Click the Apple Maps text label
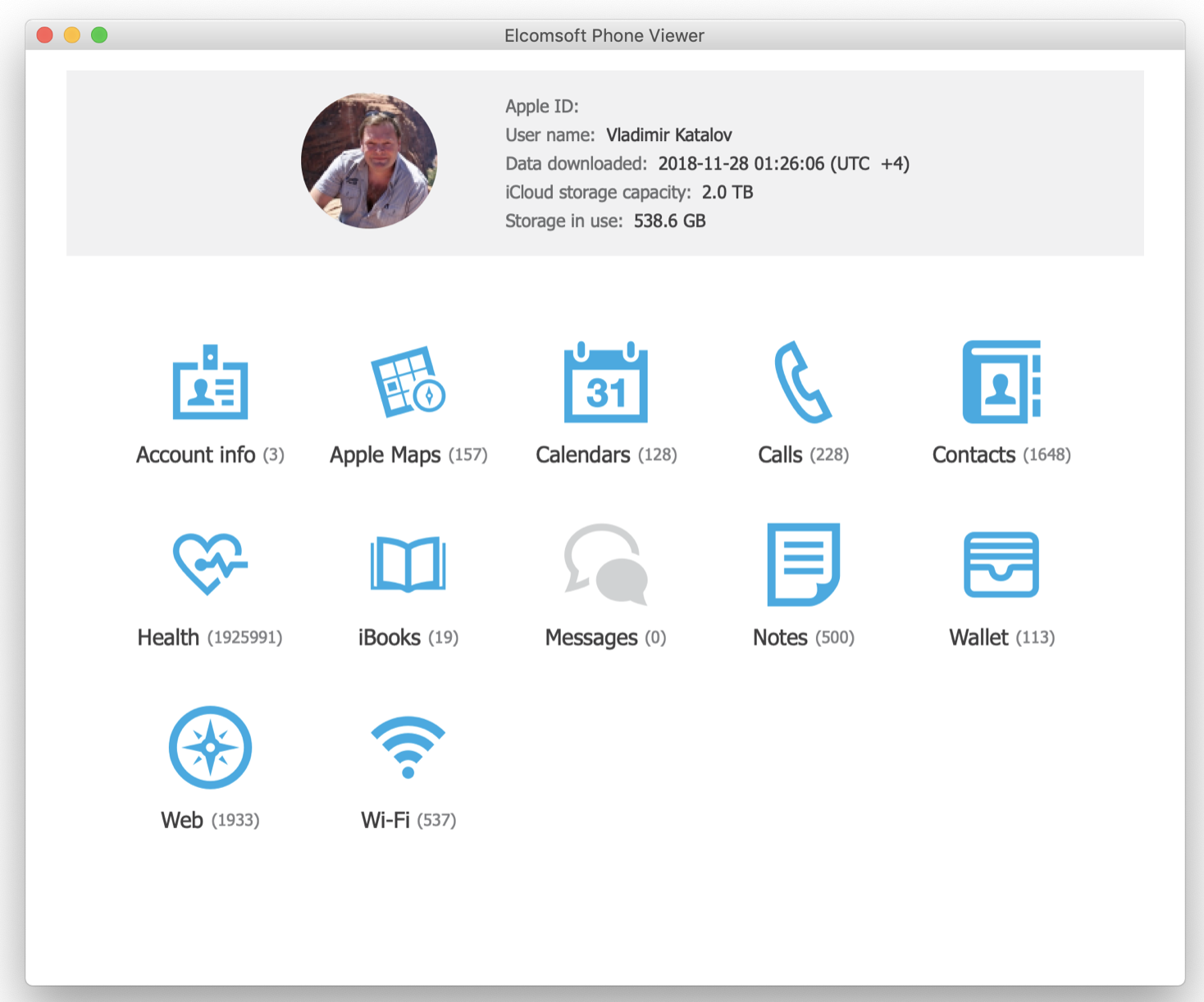This screenshot has height=1002, width=1204. point(385,455)
